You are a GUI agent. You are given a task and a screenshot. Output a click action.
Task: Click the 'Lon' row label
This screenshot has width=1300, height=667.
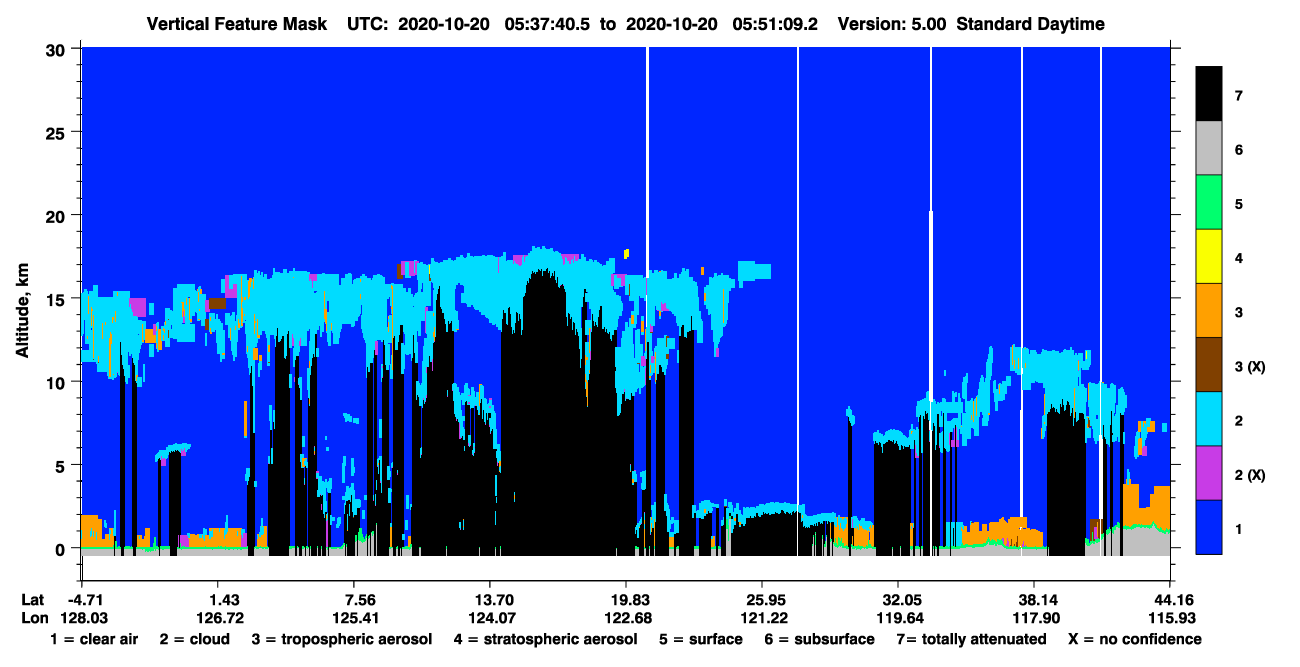click(x=34, y=617)
